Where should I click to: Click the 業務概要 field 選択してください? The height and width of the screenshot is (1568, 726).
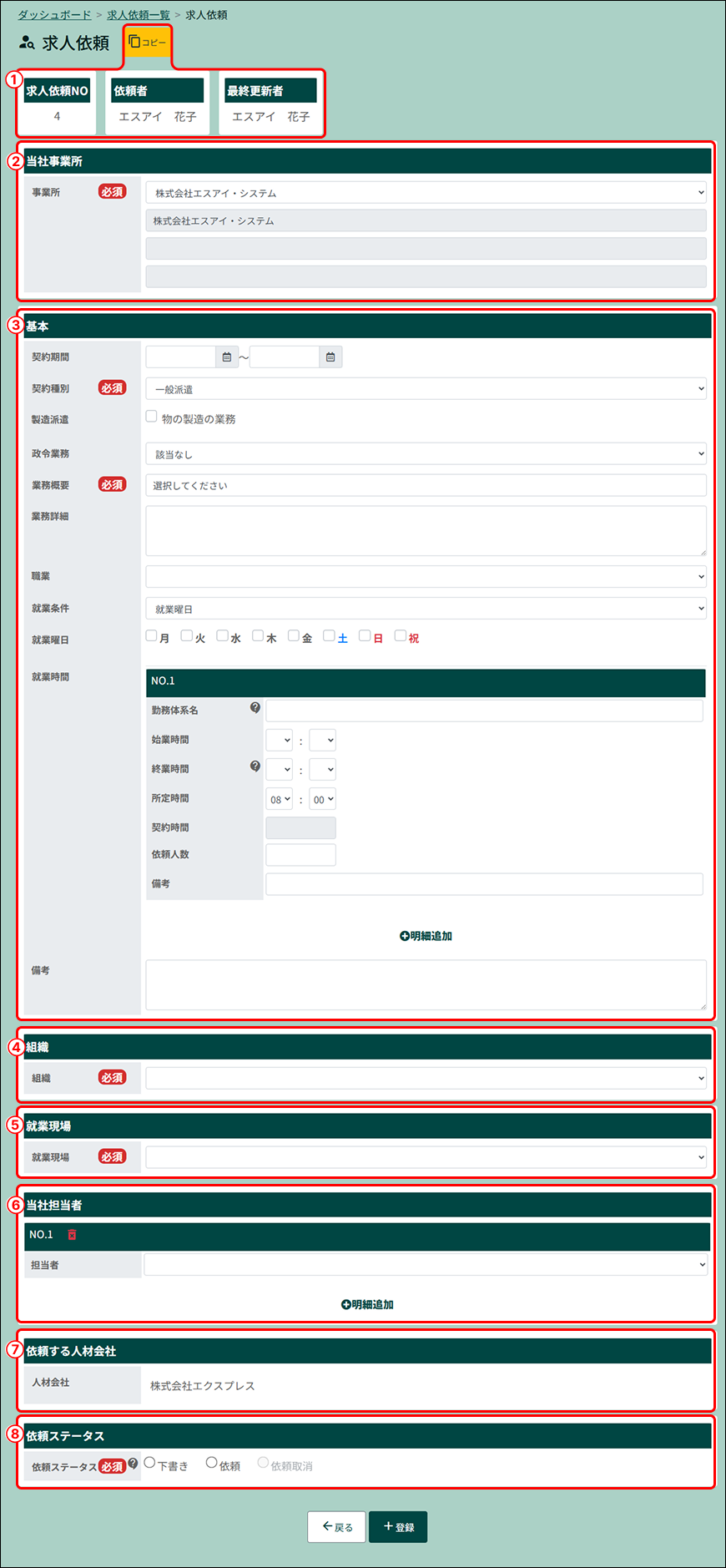[426, 485]
